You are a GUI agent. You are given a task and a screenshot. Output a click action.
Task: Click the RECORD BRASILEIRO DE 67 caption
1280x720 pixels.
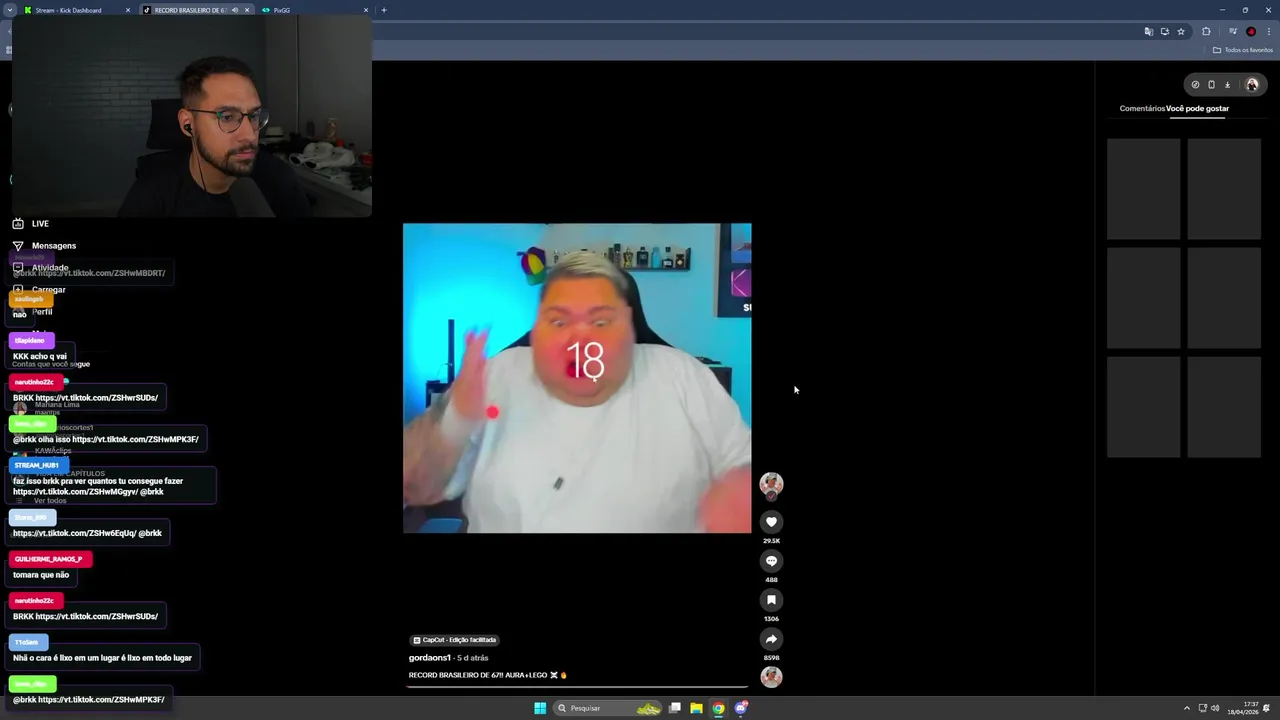pyautogui.click(x=488, y=675)
